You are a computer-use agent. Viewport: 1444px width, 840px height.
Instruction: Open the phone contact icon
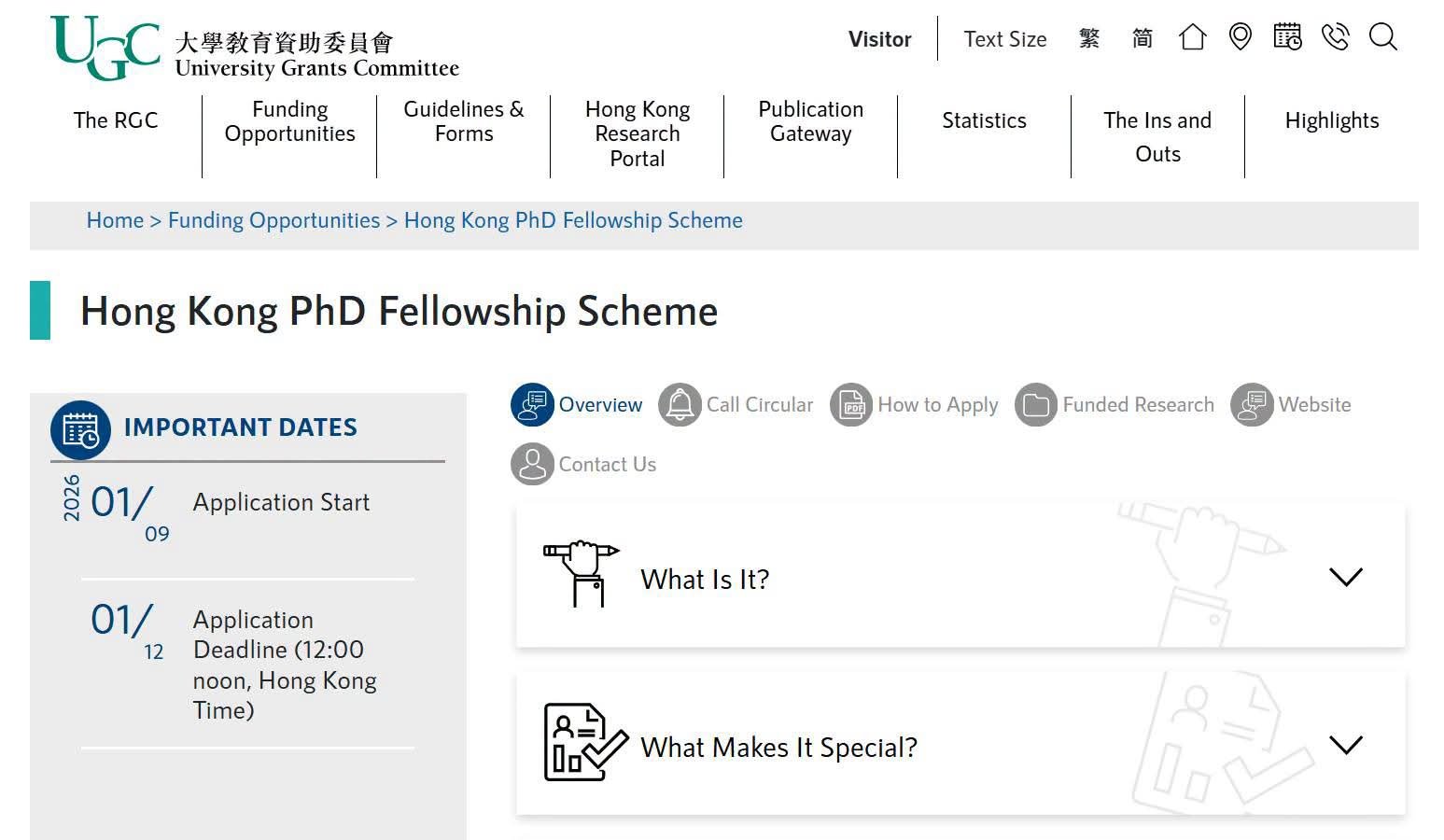click(x=1336, y=37)
